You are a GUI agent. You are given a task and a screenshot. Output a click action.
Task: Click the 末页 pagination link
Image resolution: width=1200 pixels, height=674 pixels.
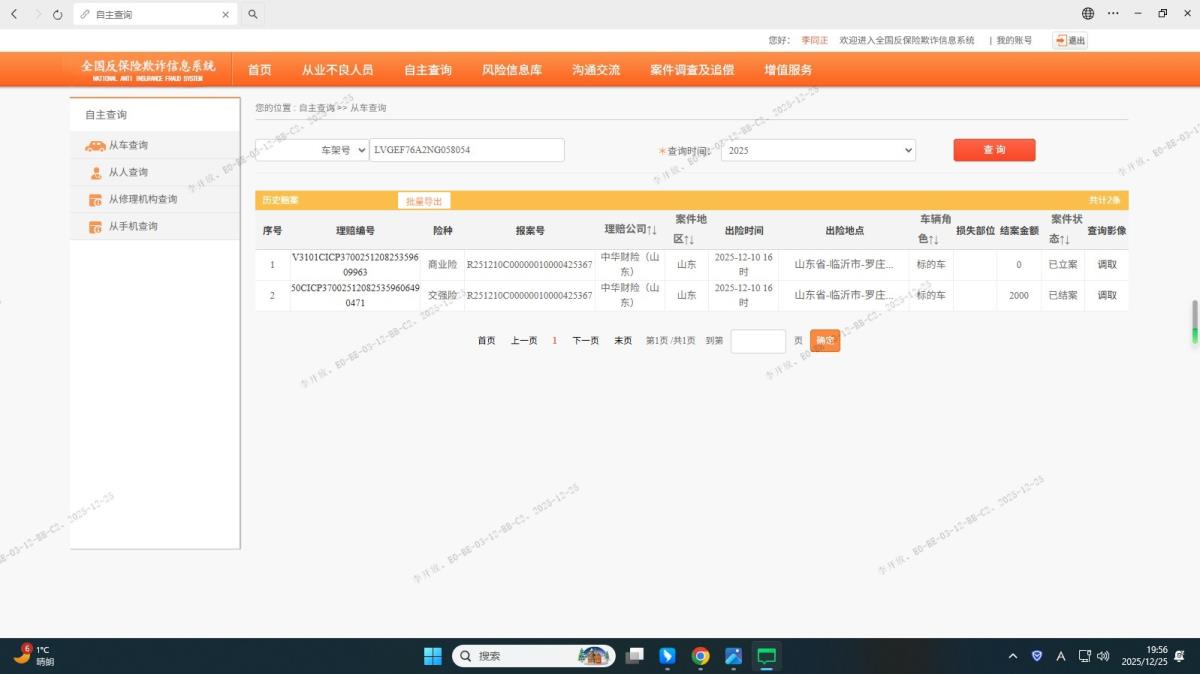click(x=623, y=341)
